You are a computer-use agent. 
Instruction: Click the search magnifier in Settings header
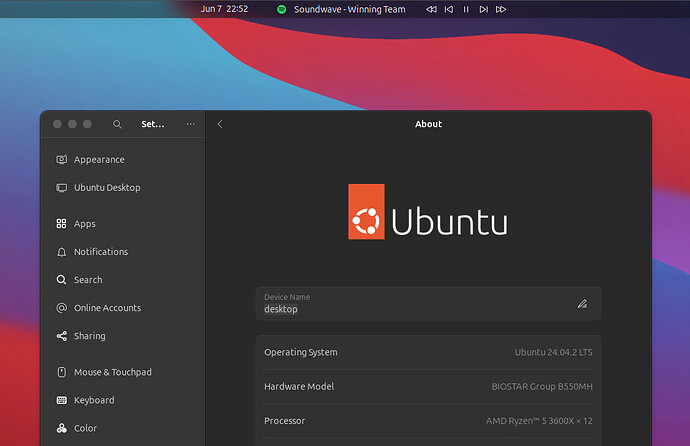117,124
